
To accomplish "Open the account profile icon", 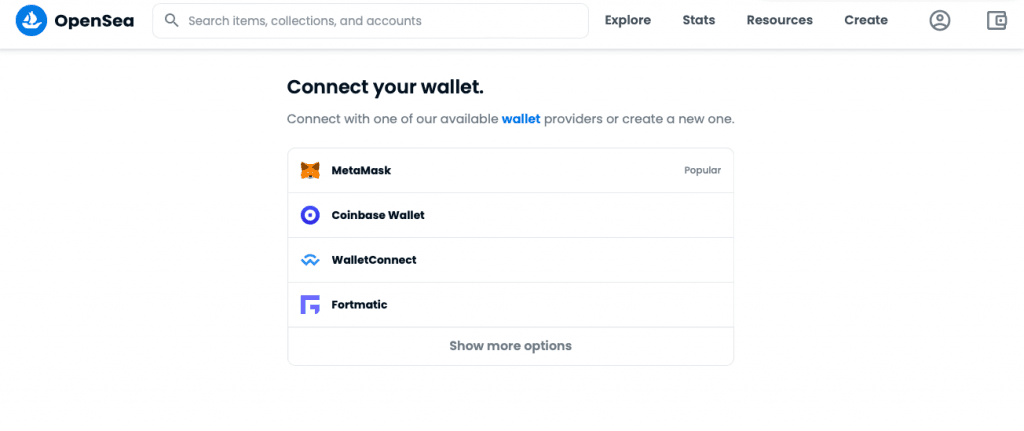I will coord(939,20).
